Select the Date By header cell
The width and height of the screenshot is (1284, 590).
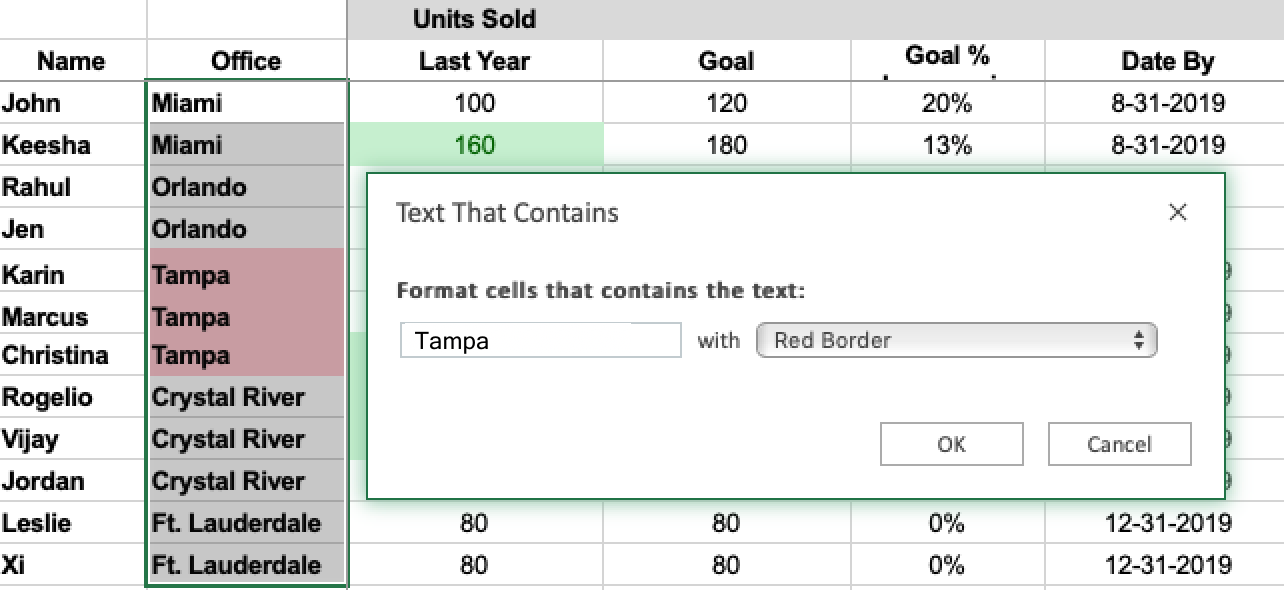(x=1167, y=61)
